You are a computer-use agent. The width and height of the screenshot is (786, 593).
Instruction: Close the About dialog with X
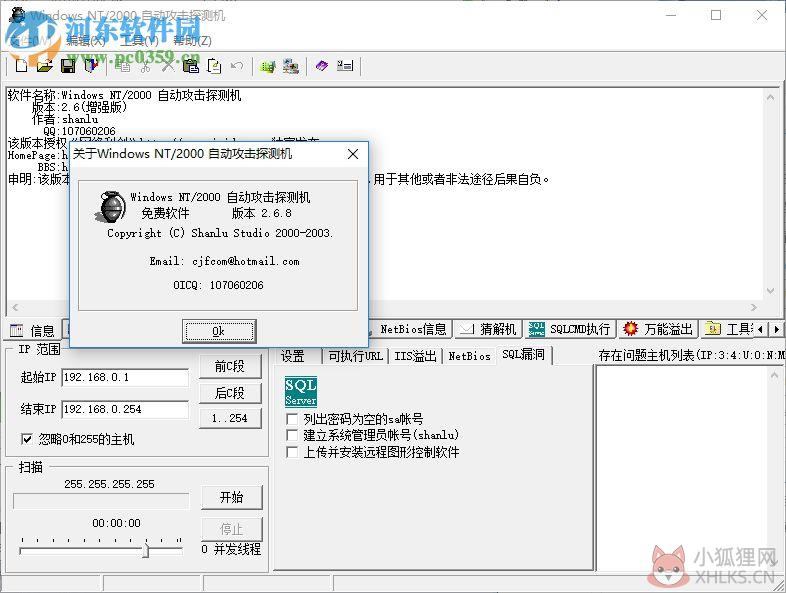click(353, 154)
